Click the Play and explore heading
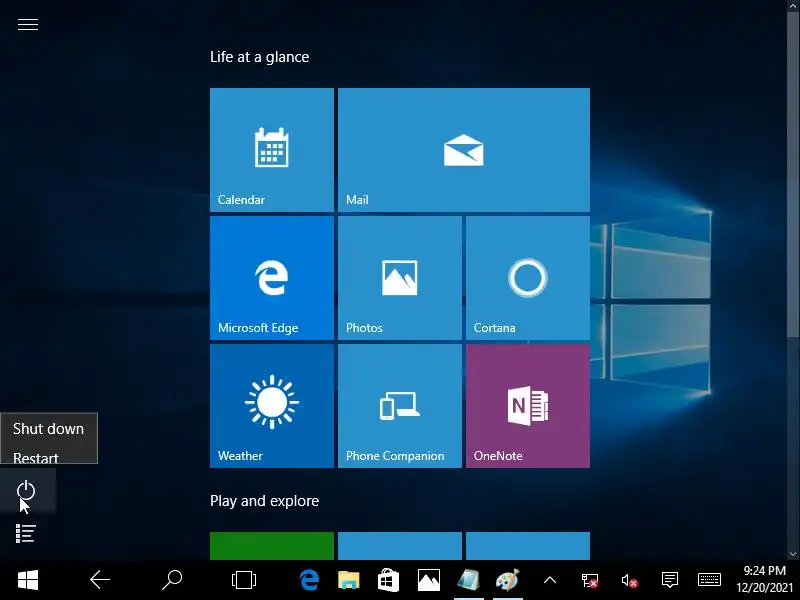Viewport: 800px width, 600px height. click(x=264, y=501)
